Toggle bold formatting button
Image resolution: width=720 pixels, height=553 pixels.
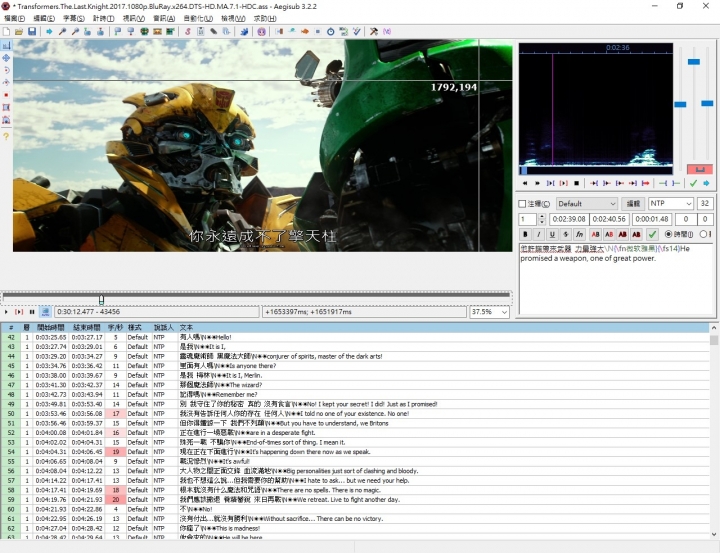(525, 234)
